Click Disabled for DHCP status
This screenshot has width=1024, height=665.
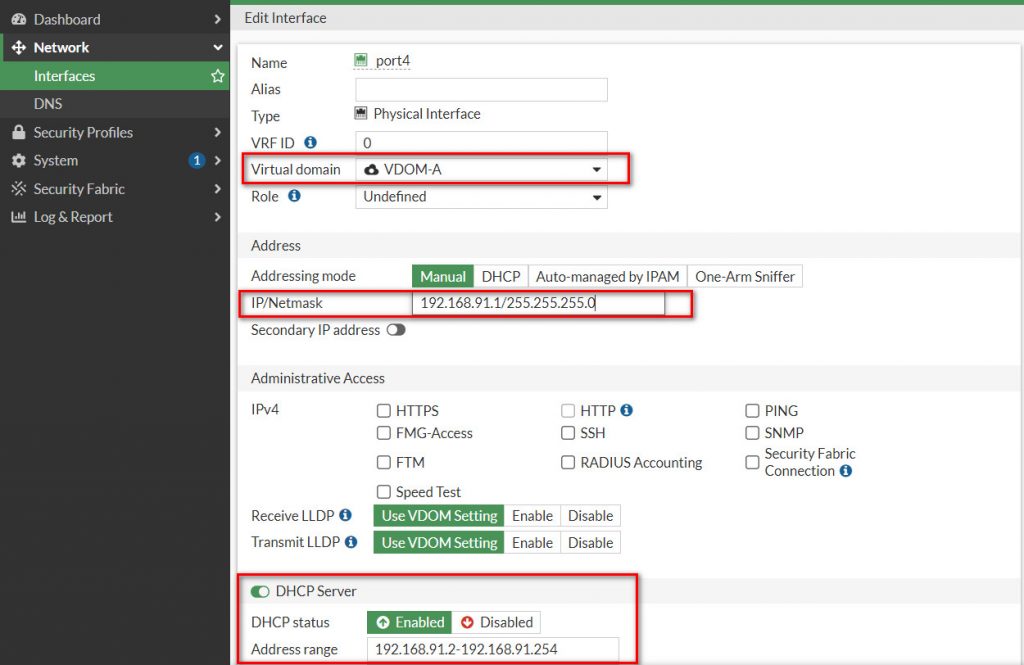point(497,622)
